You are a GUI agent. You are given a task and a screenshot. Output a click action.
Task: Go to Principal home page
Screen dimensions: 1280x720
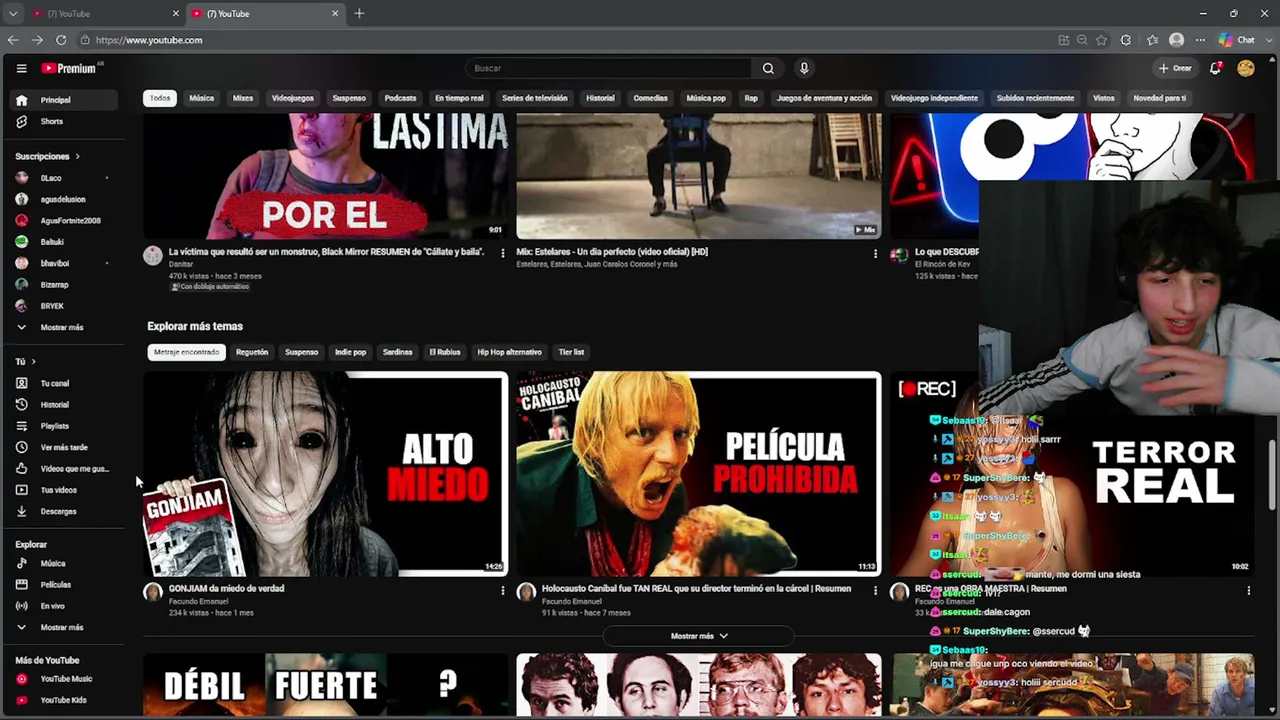(65, 100)
